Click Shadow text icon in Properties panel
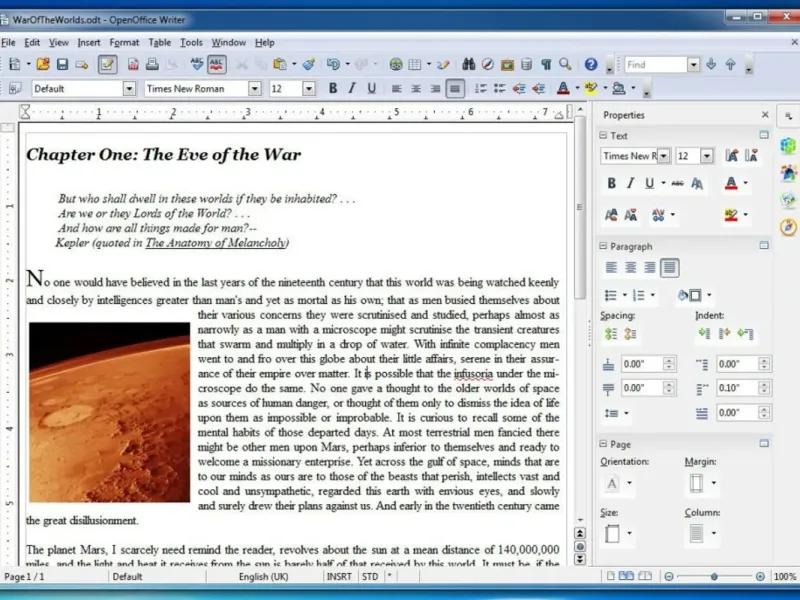This screenshot has height=600, width=800. tap(697, 184)
